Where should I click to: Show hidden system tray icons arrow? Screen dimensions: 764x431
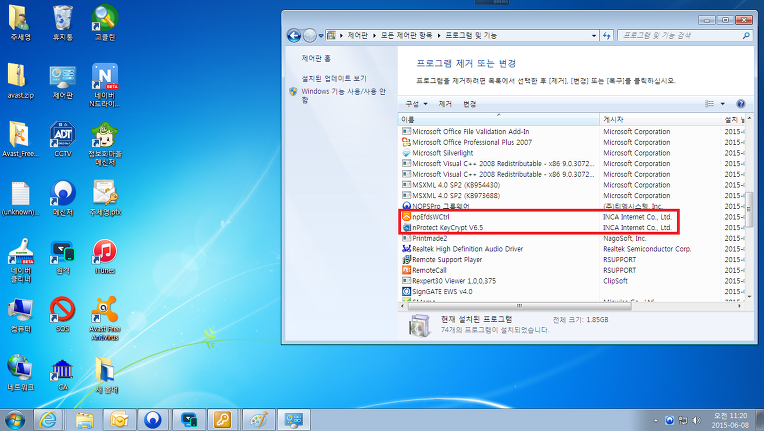click(655, 420)
